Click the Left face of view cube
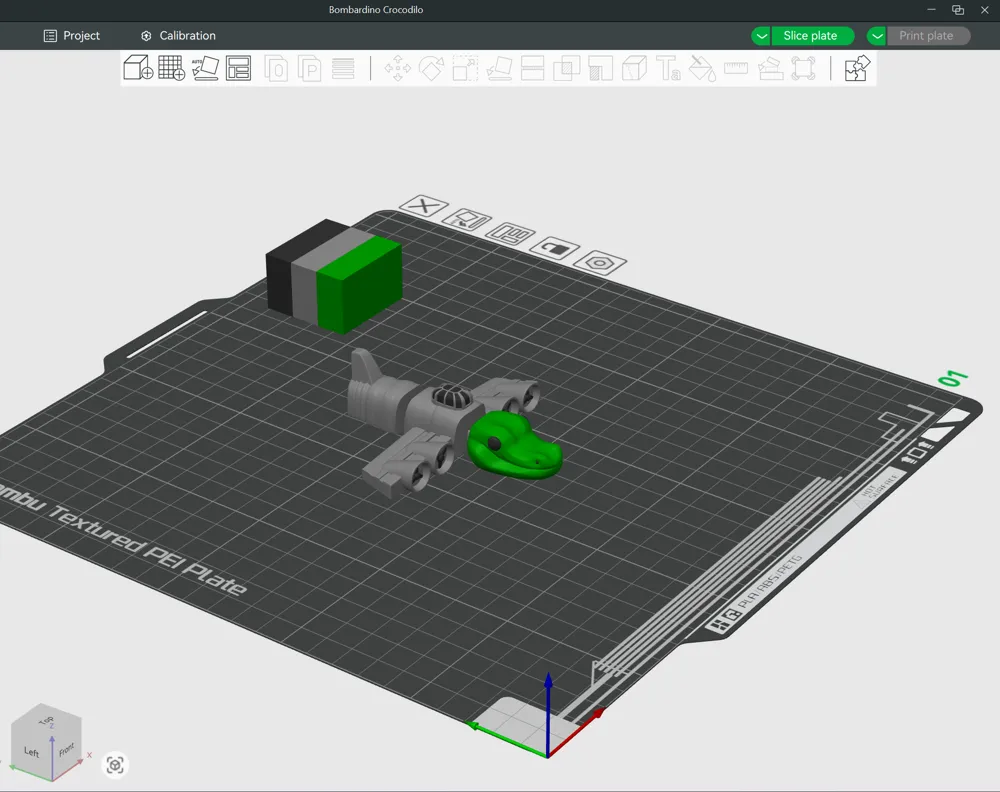Image resolution: width=1000 pixels, height=792 pixels. (x=32, y=752)
